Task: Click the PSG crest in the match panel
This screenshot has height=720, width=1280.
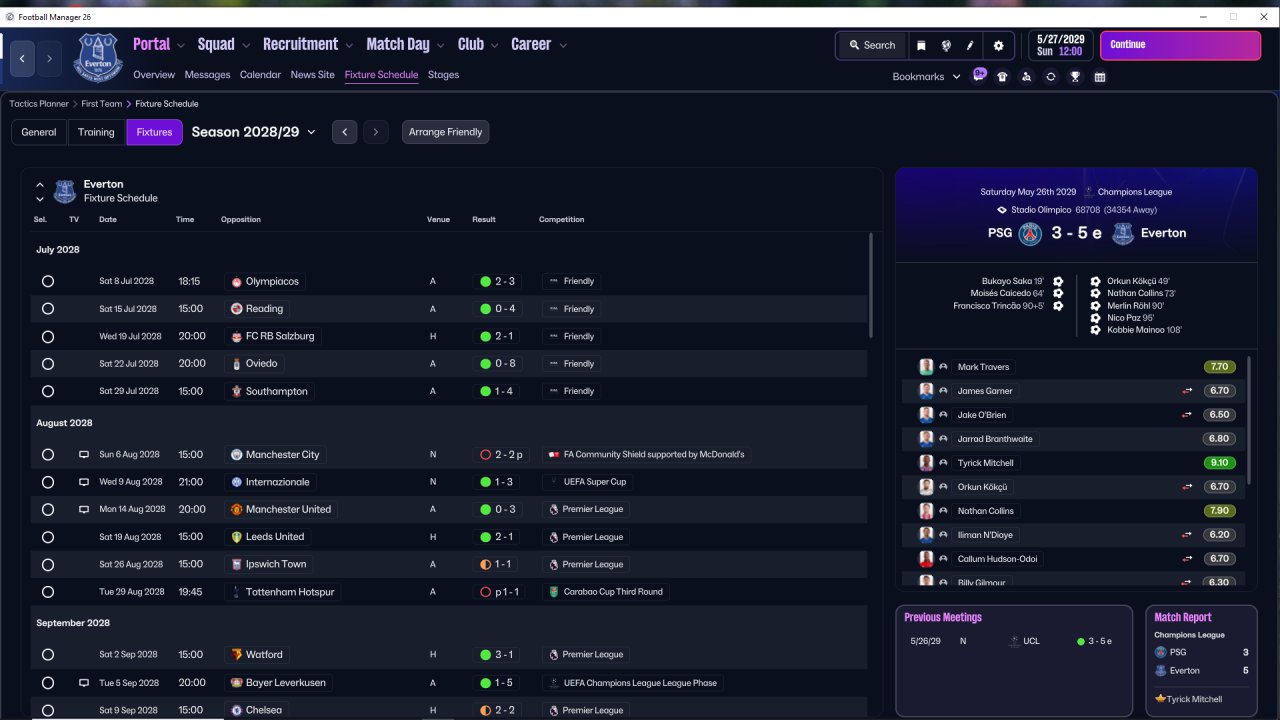Action: 1030,233
